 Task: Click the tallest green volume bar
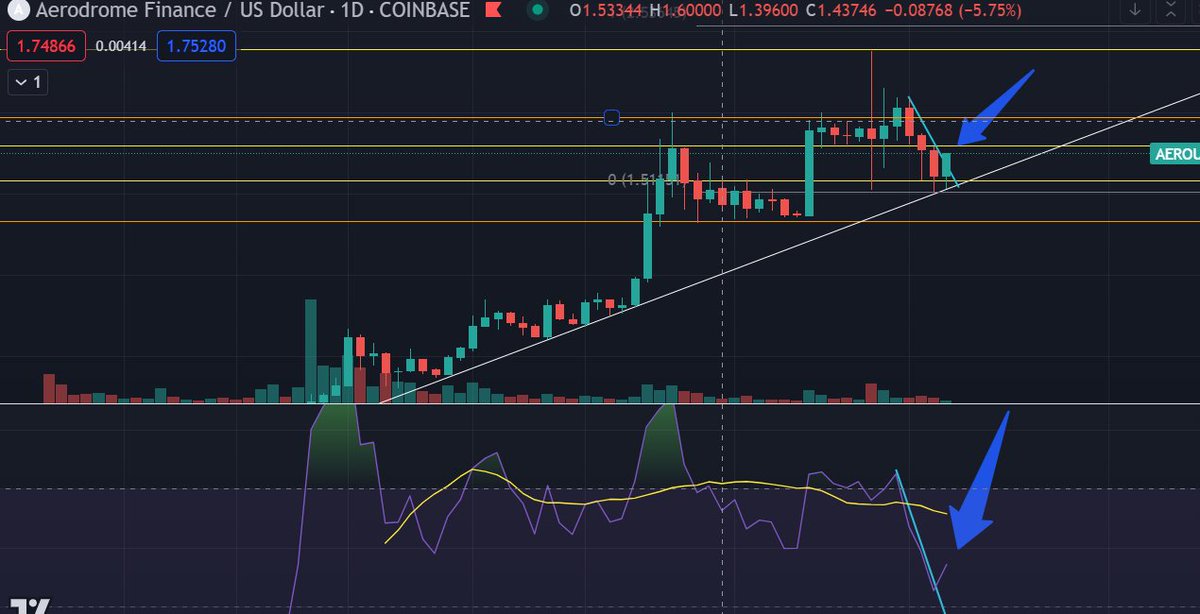click(311, 351)
